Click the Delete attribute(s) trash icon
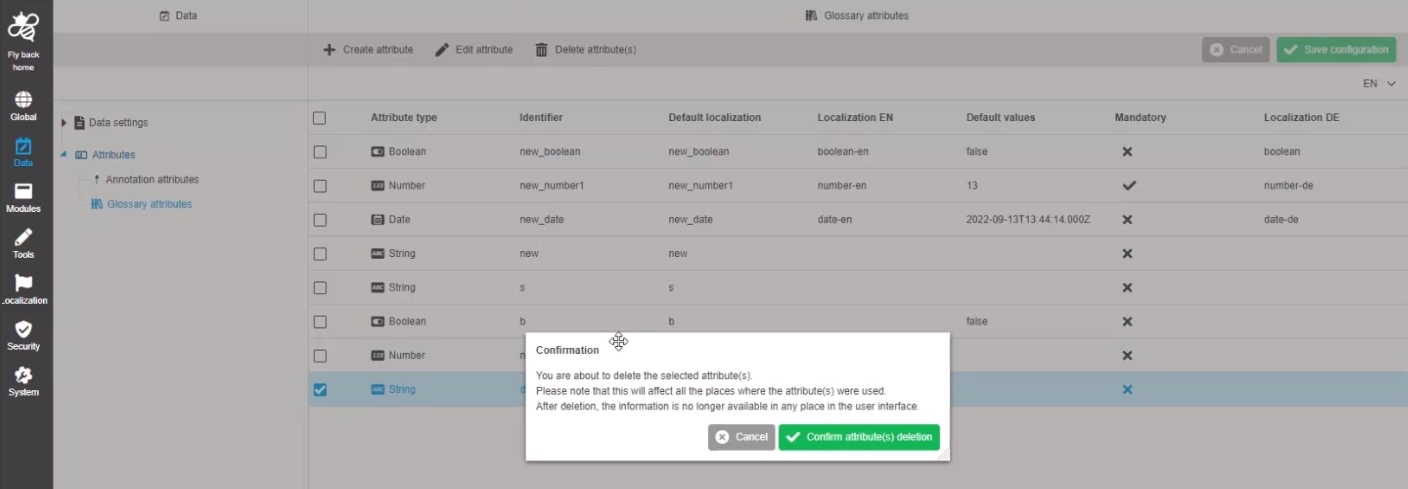This screenshot has width=1408, height=489. (x=541, y=50)
